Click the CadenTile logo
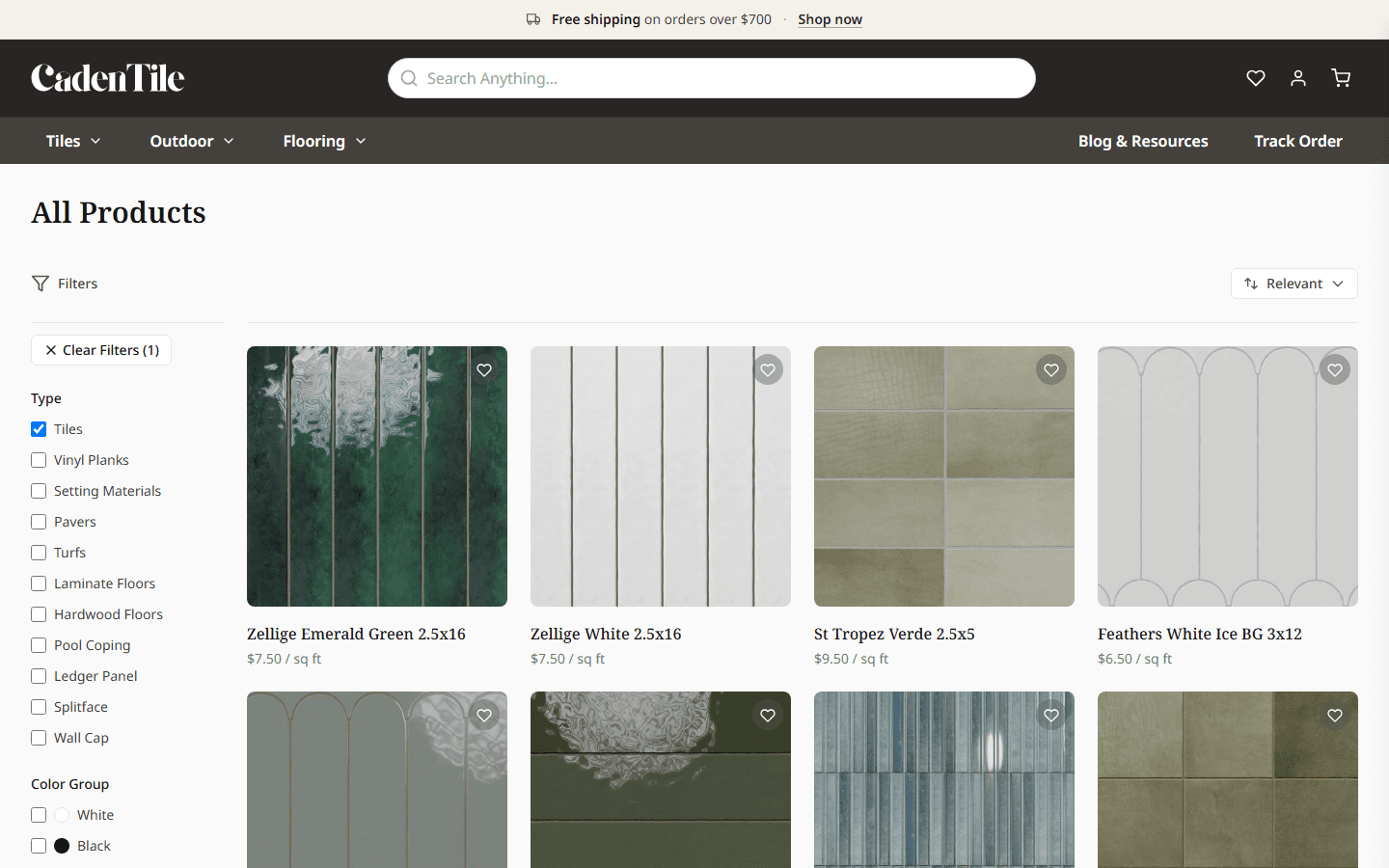 (108, 78)
